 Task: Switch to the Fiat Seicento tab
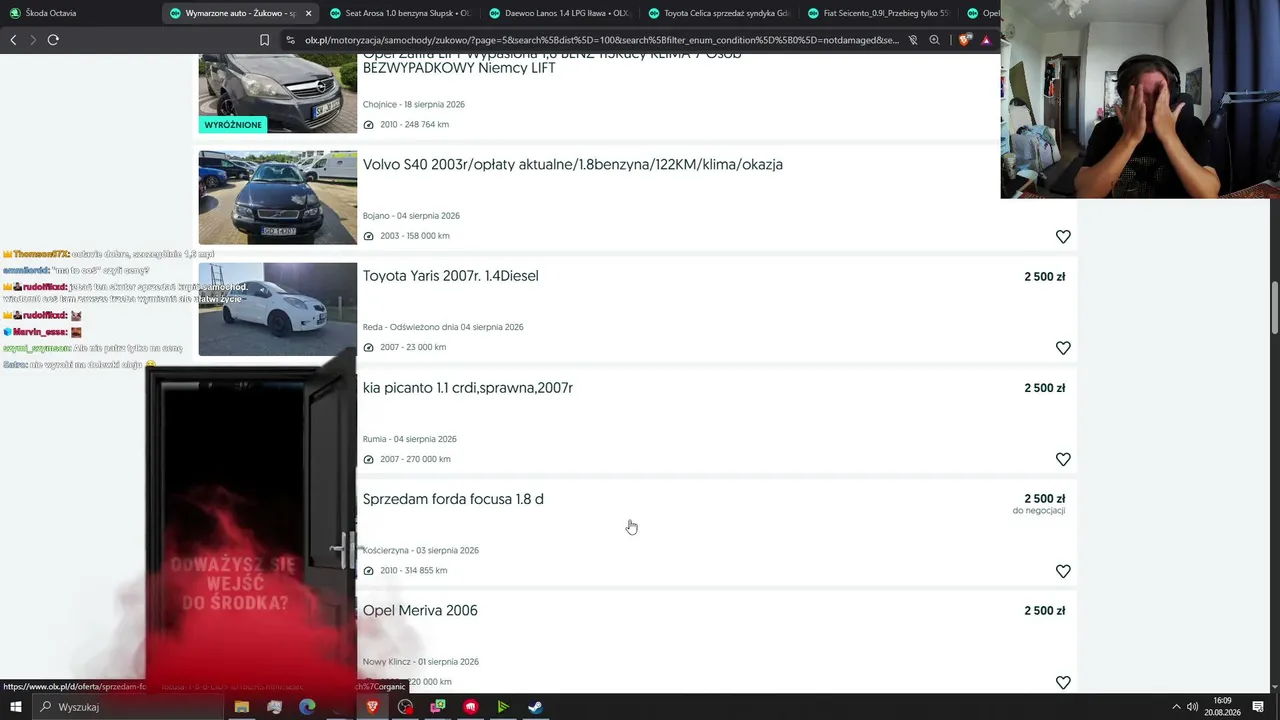pos(878,13)
